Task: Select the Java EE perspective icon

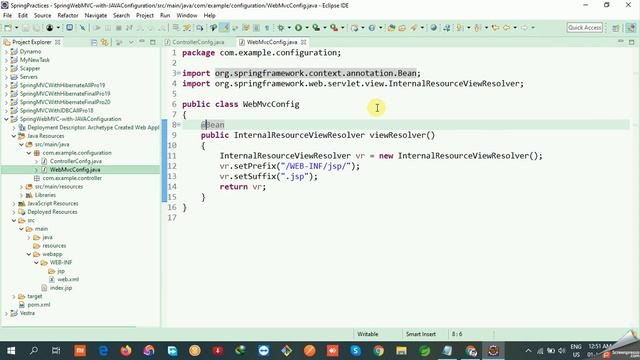Action: point(631,28)
